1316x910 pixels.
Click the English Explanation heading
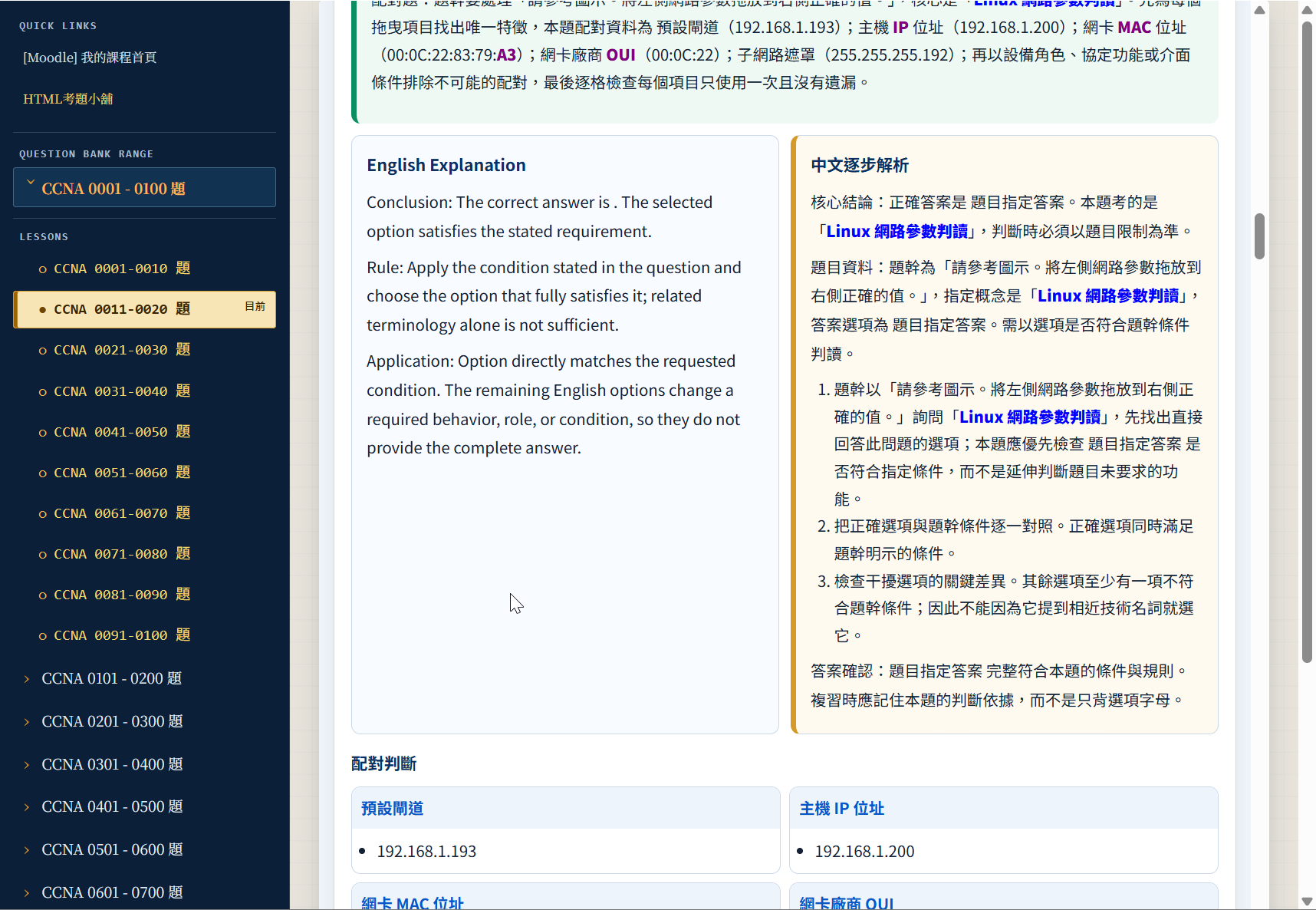click(x=446, y=165)
